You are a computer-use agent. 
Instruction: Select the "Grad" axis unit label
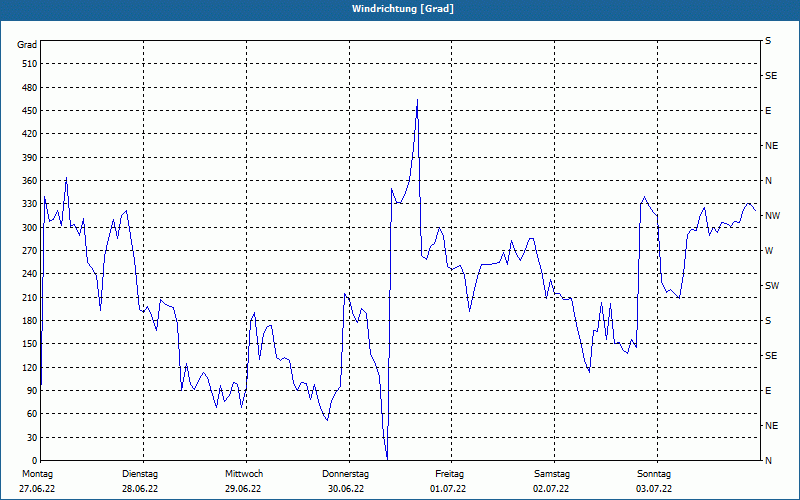click(27, 45)
